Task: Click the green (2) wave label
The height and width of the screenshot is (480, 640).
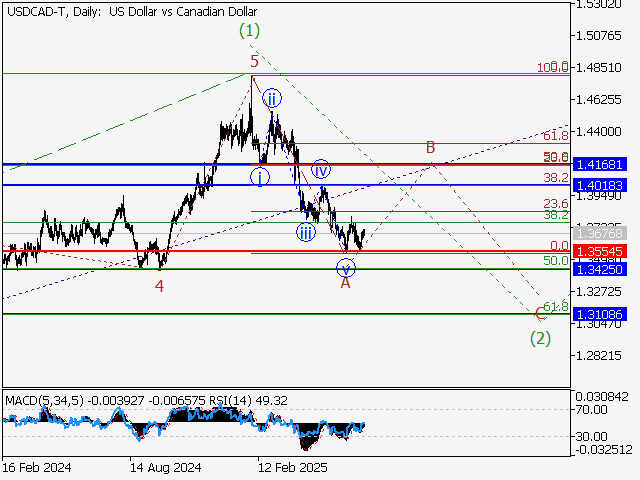Action: pyautogui.click(x=541, y=338)
